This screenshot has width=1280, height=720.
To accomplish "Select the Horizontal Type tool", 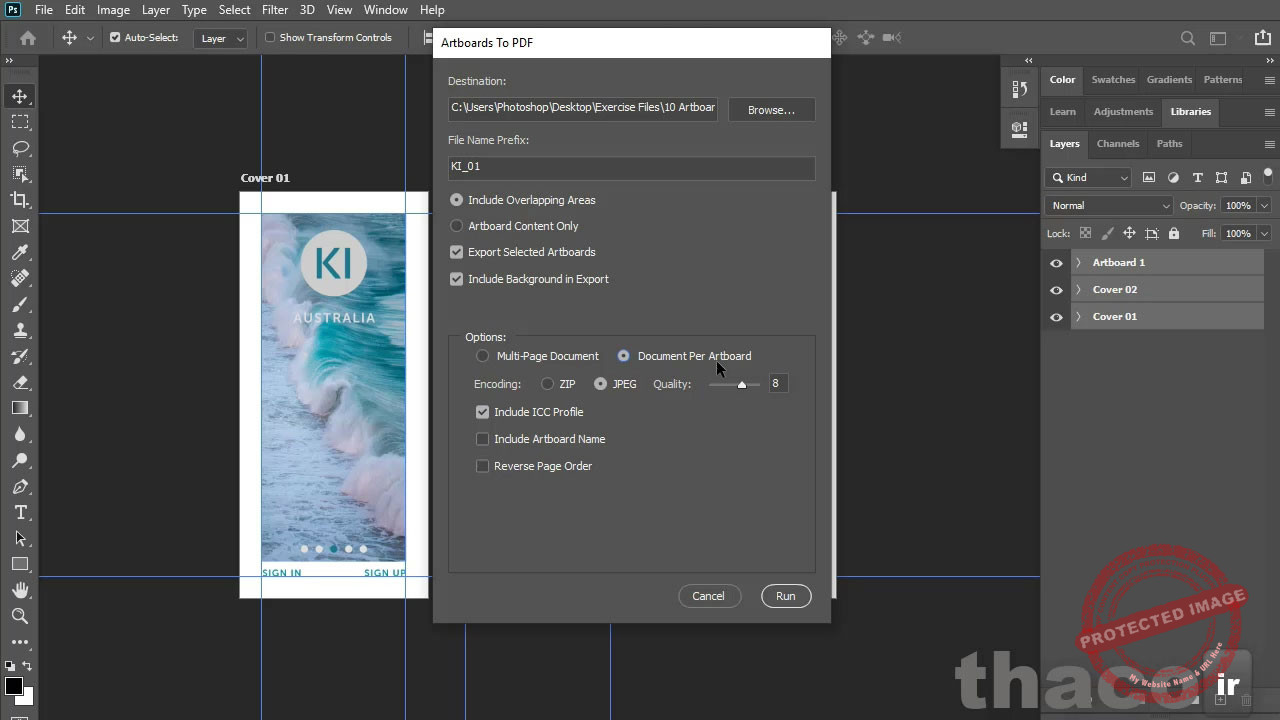I will tap(20, 512).
